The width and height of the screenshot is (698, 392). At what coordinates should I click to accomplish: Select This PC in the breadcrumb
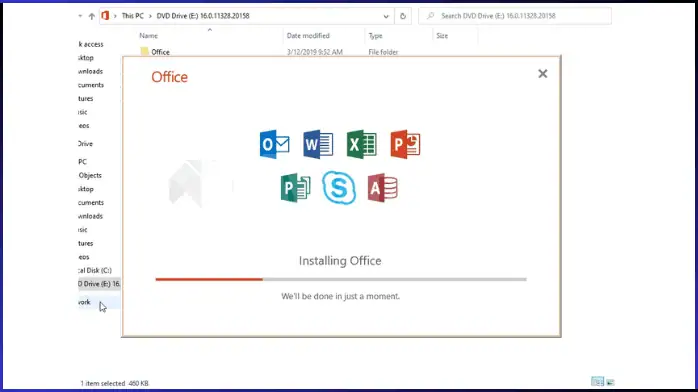133,16
